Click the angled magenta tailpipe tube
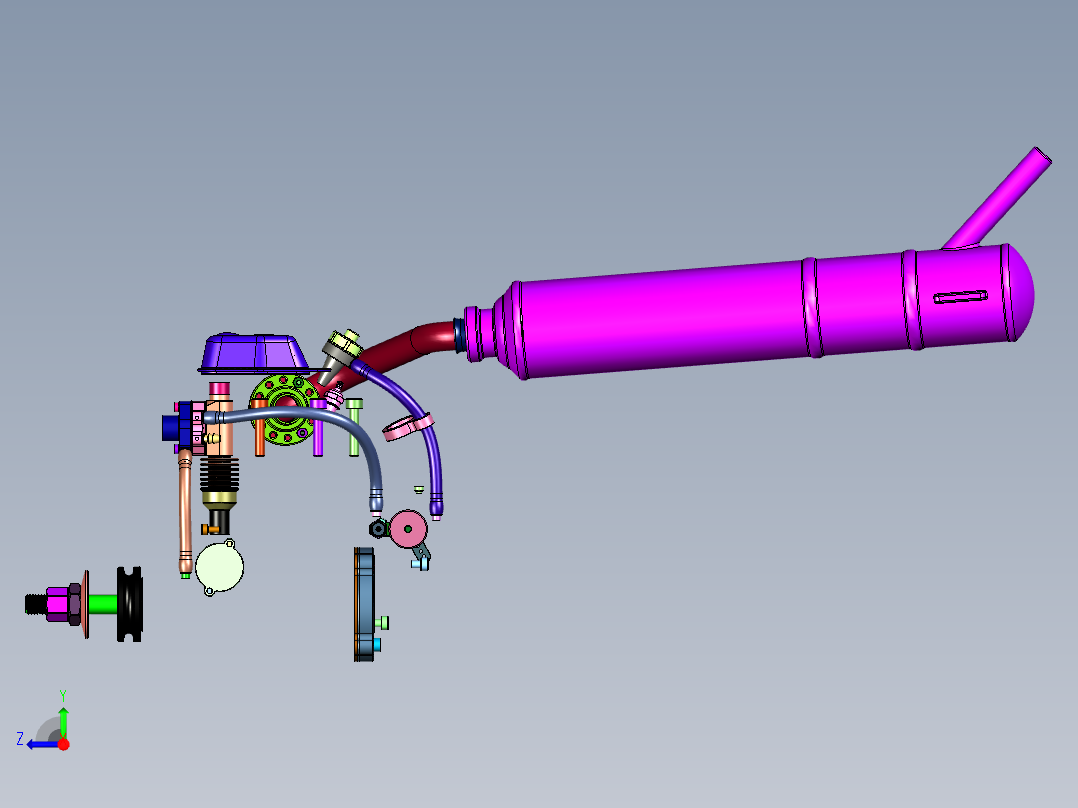 pos(999,199)
